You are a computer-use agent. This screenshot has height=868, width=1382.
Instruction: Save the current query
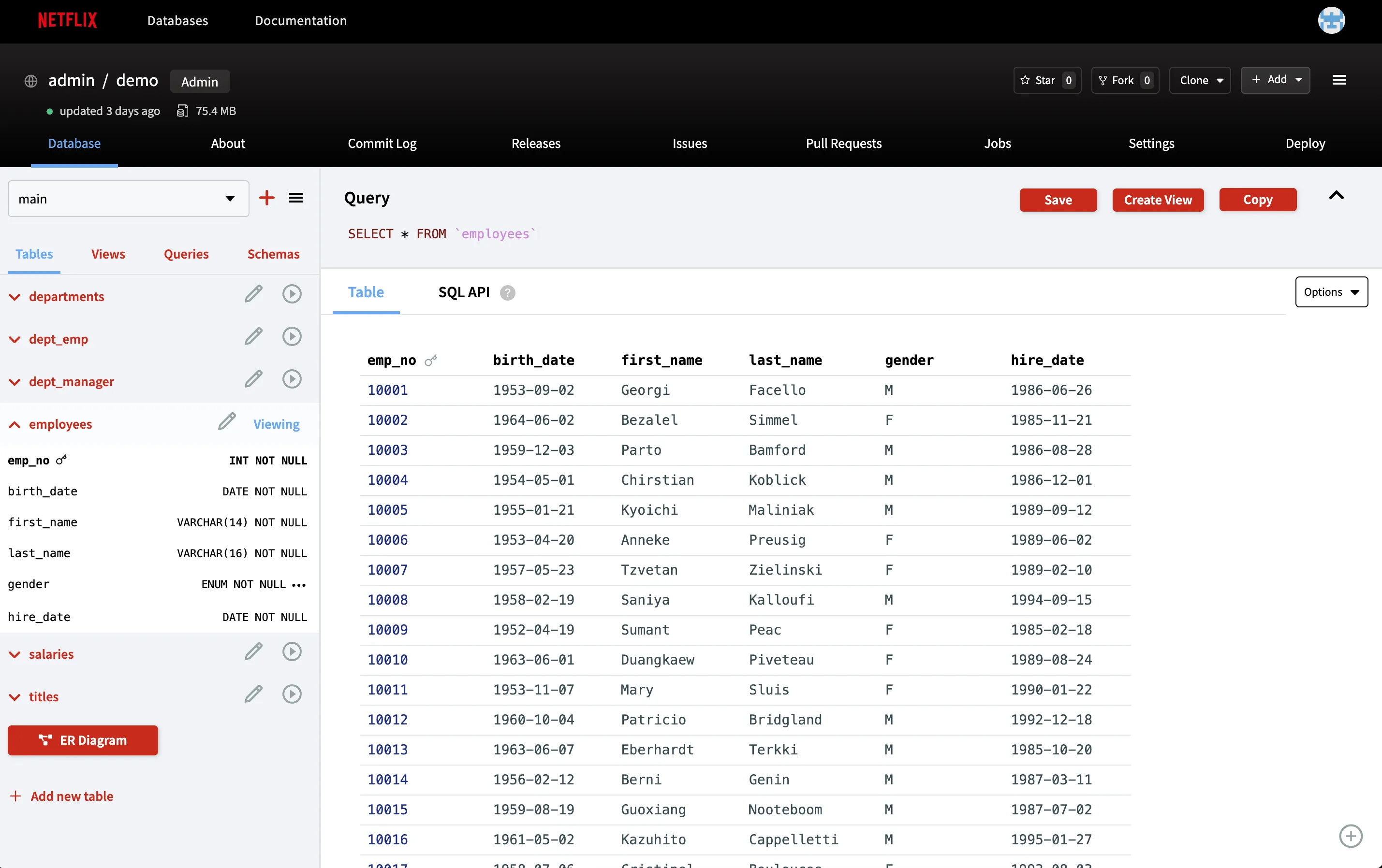click(x=1058, y=200)
